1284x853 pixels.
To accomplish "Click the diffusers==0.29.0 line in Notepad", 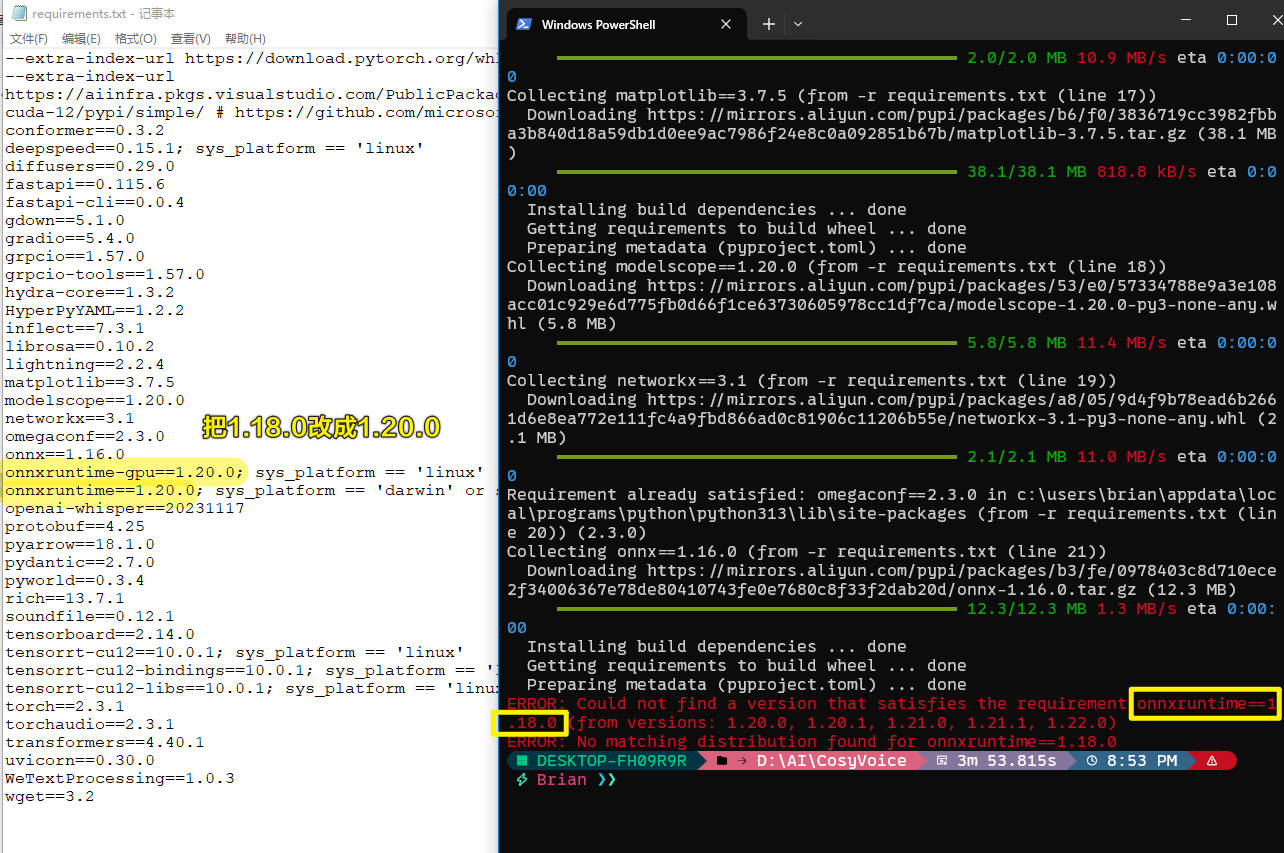I will [x=90, y=166].
